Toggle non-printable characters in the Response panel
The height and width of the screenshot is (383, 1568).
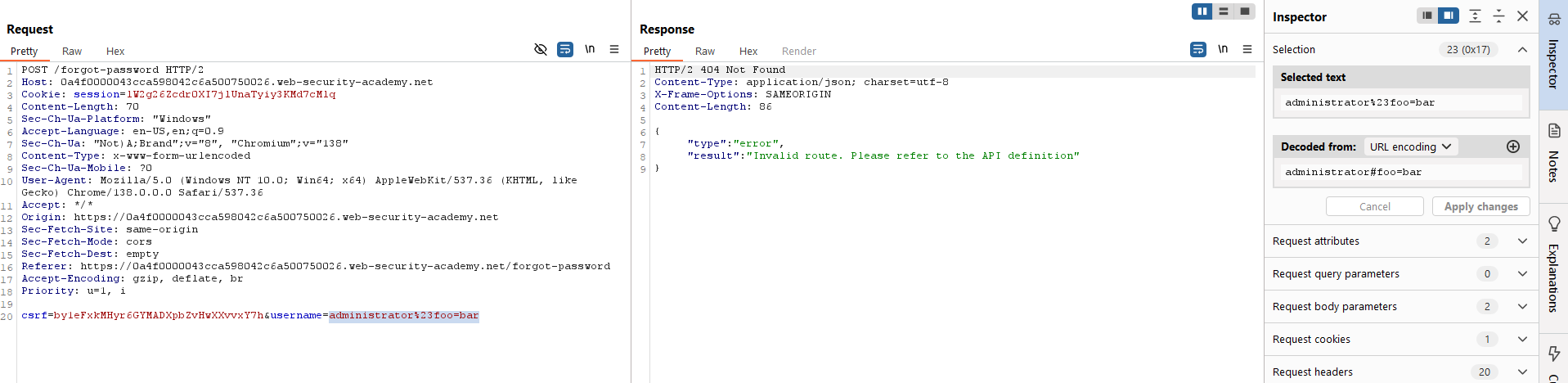[1223, 49]
